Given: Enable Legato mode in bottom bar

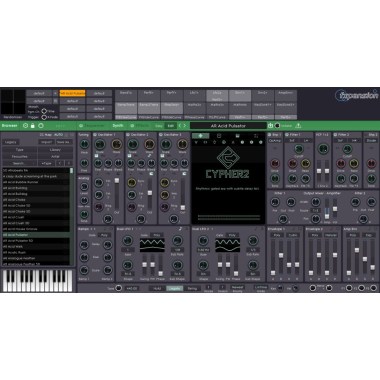Looking at the screenshot, I should (175, 288).
